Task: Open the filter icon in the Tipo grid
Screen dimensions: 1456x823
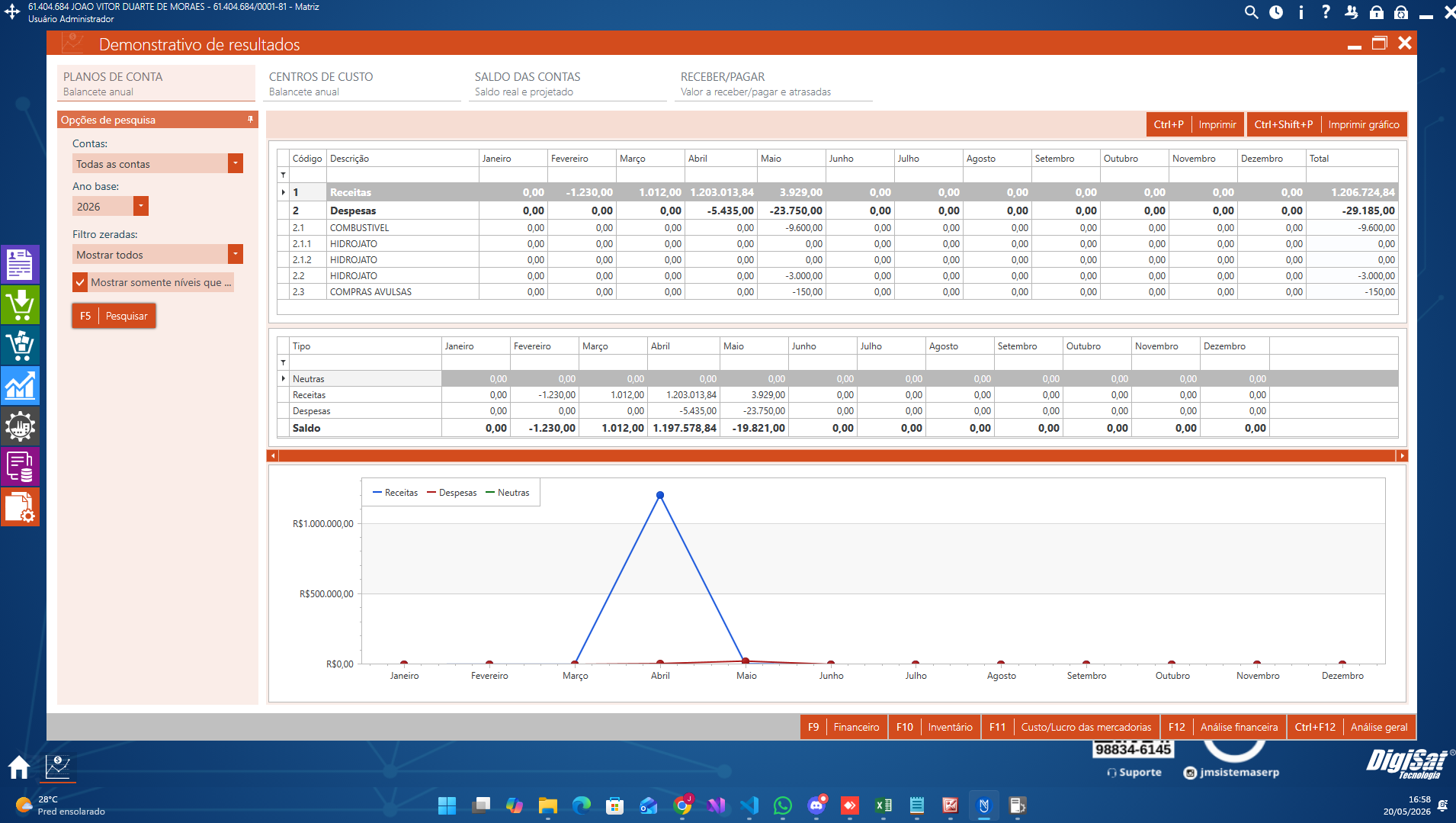Action: [x=284, y=363]
